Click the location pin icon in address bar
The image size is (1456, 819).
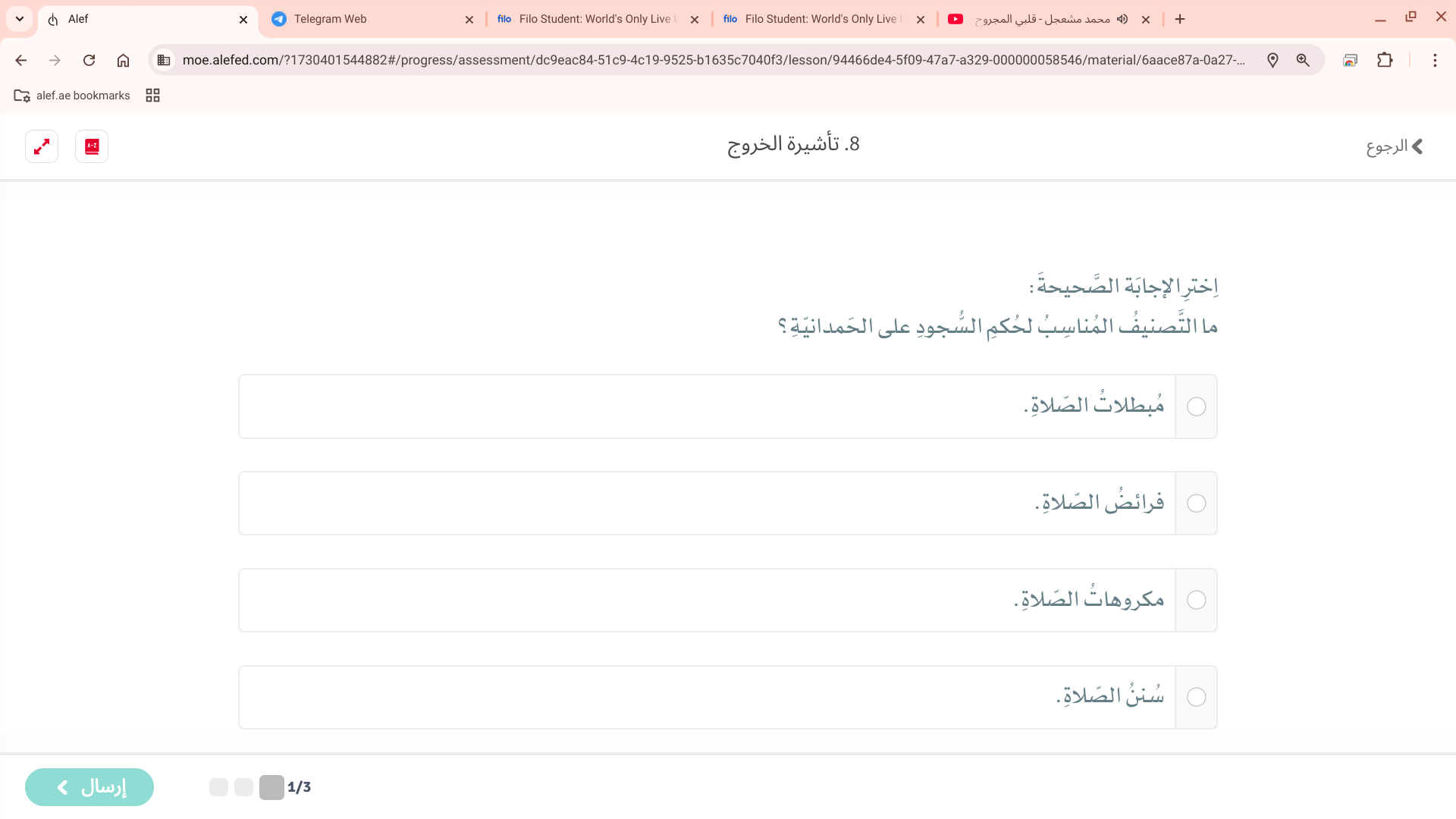[x=1272, y=60]
